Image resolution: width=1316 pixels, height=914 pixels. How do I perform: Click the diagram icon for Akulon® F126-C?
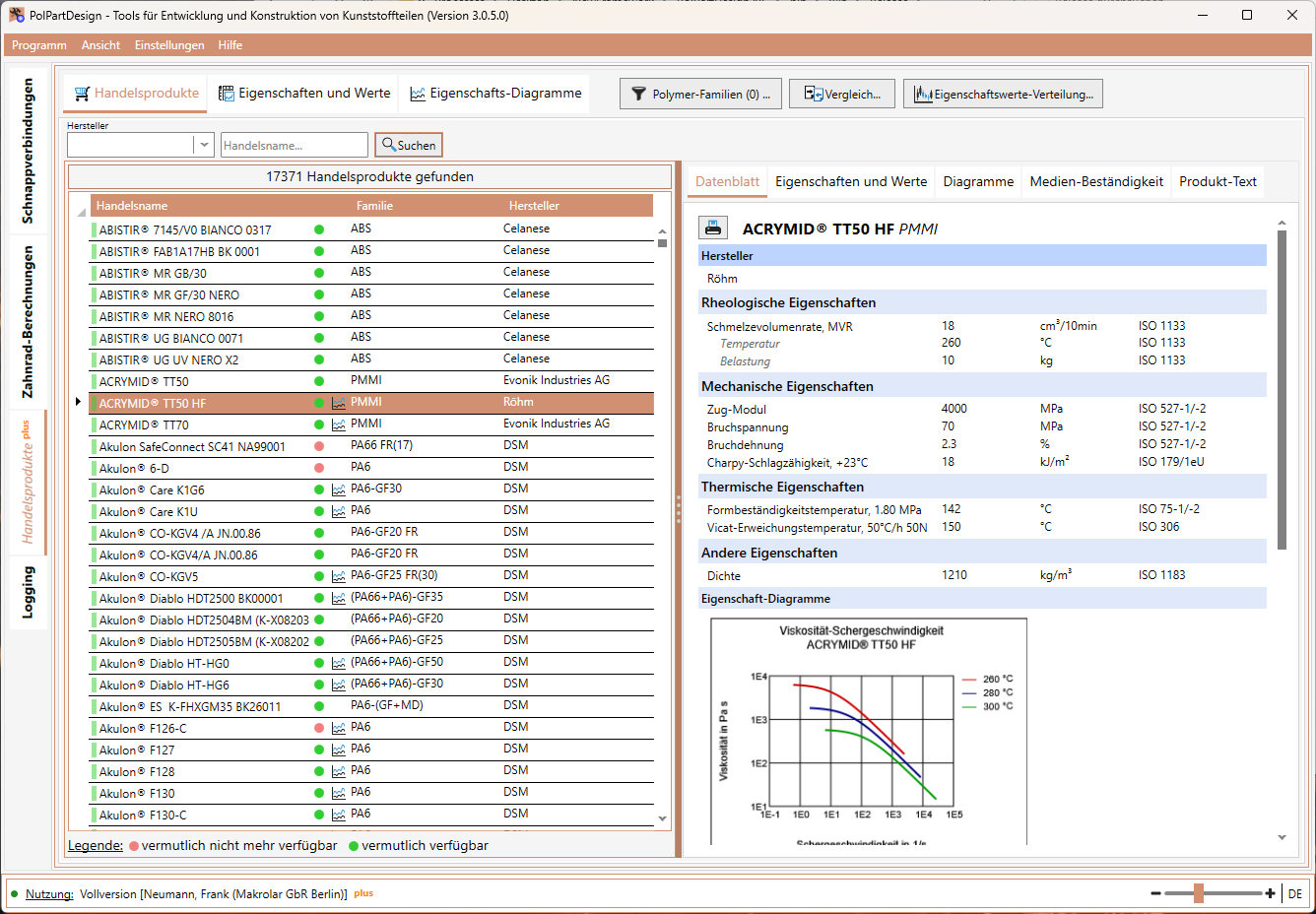339,728
